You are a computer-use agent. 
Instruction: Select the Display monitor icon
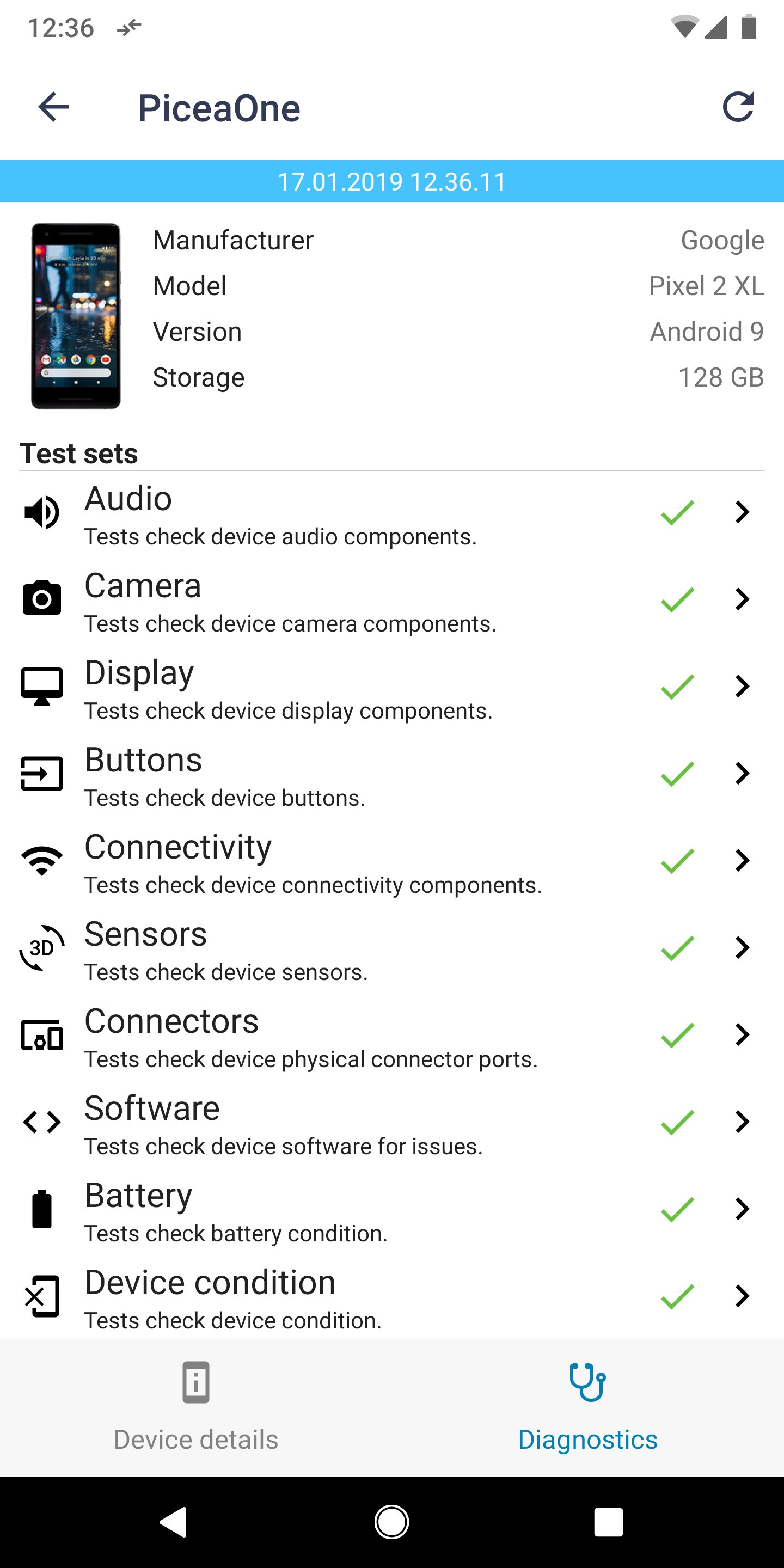click(41, 687)
